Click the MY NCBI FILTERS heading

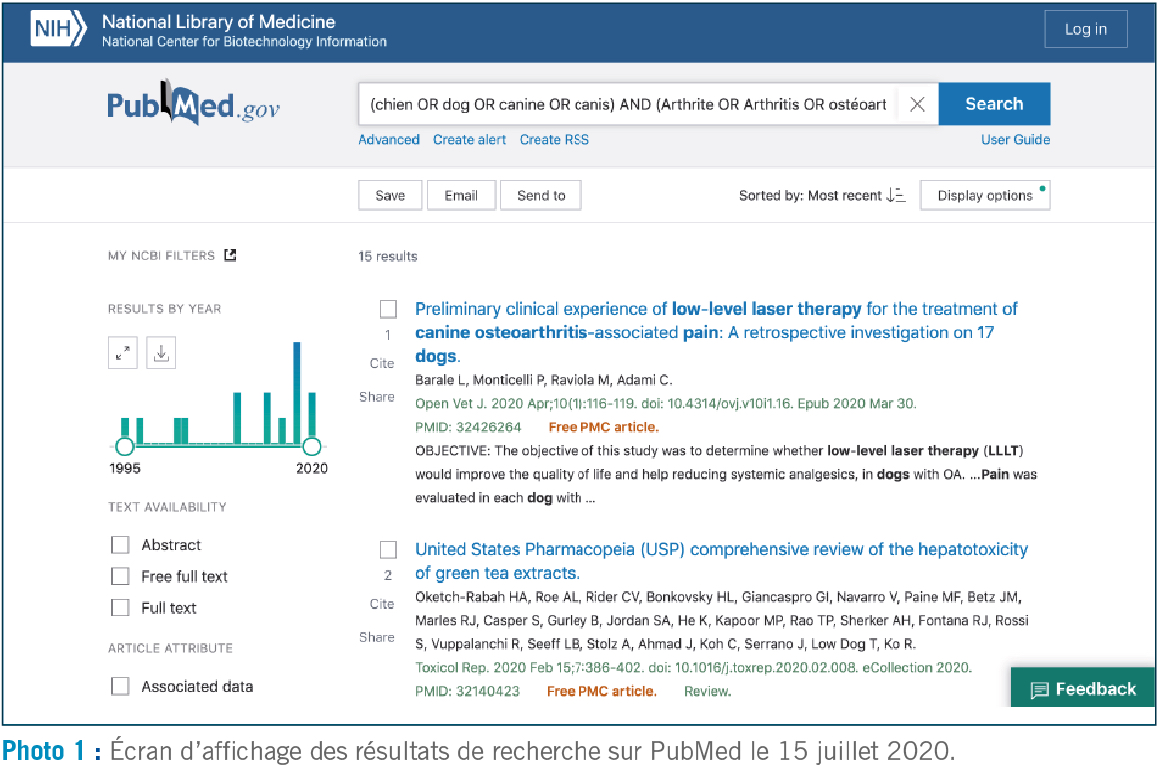(x=161, y=255)
